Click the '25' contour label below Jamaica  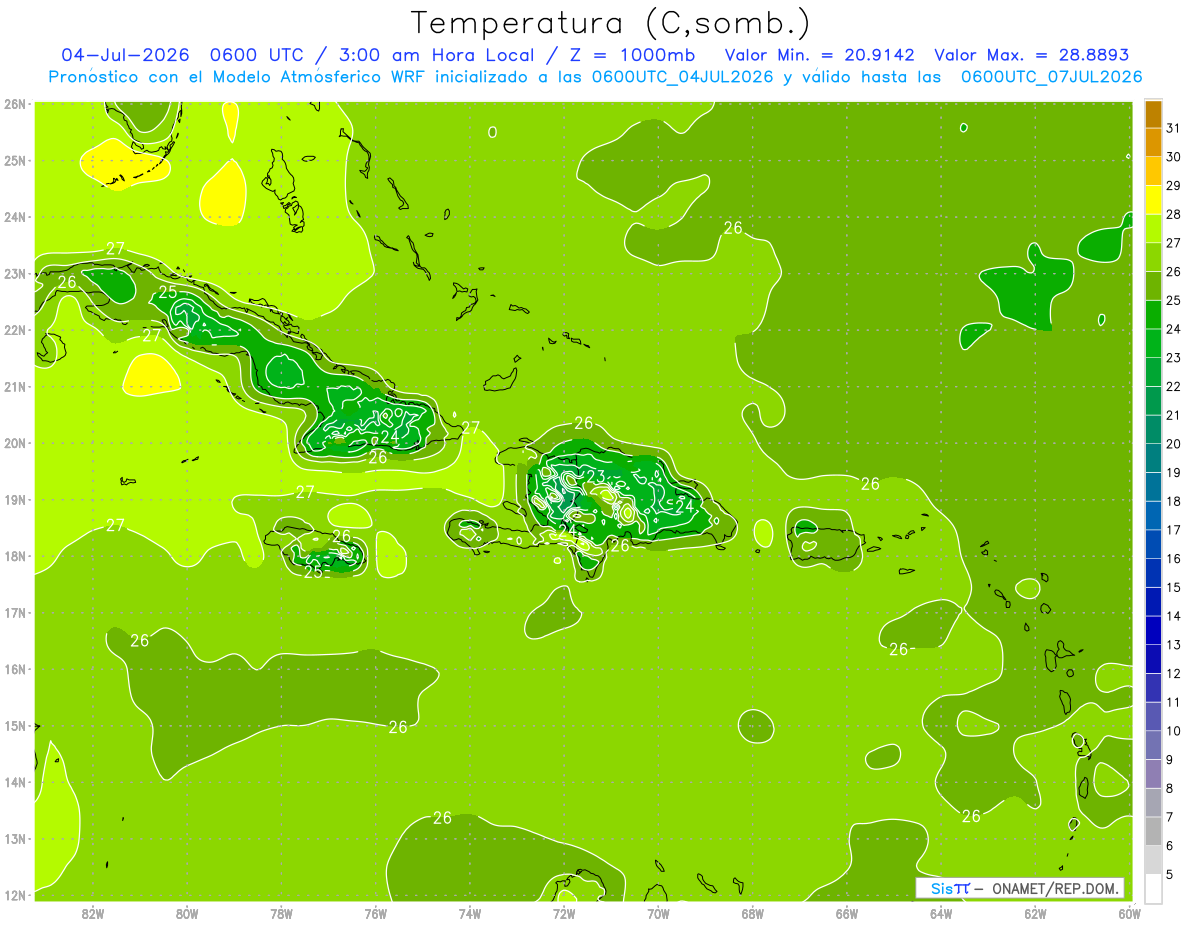point(313,572)
